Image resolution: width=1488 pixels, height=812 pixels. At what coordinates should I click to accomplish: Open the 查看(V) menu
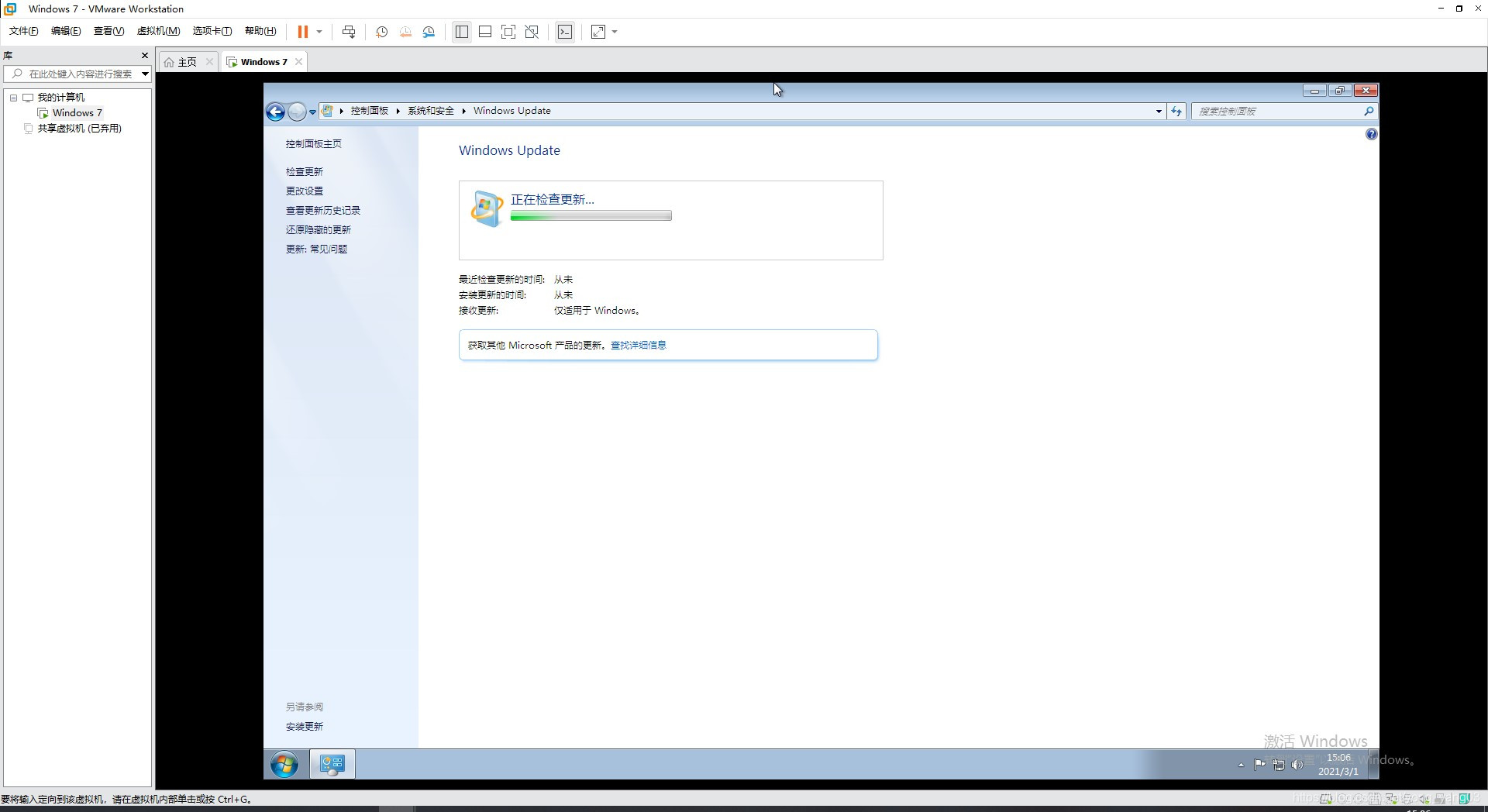(x=108, y=31)
